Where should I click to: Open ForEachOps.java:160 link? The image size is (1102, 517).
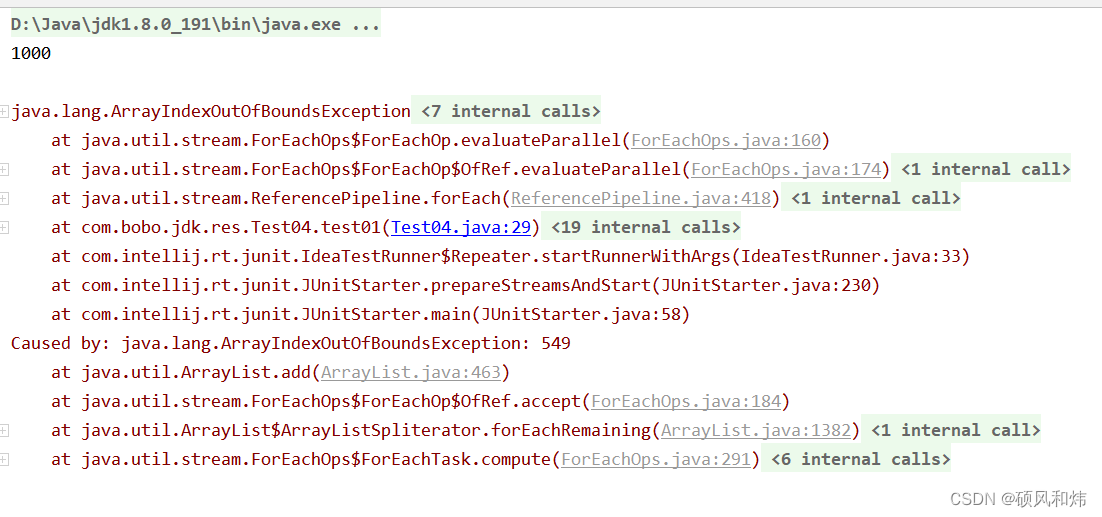tap(726, 140)
